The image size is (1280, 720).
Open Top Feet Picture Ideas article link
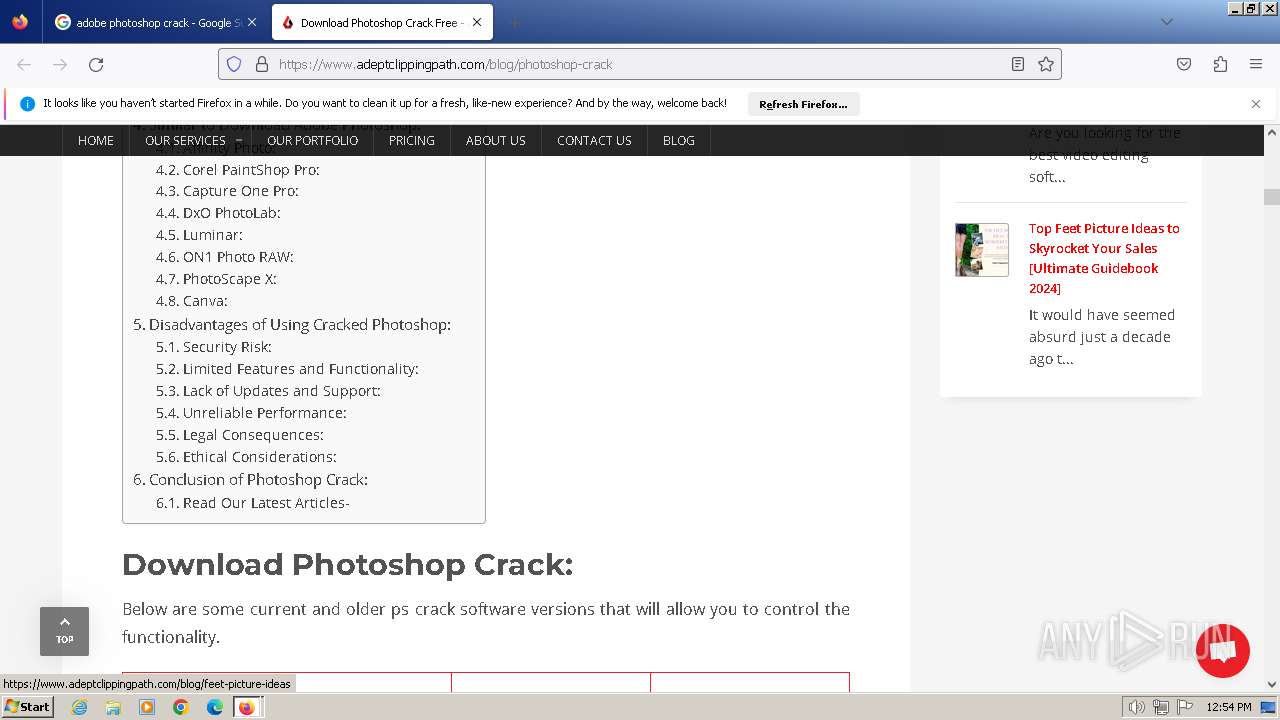[1105, 258]
